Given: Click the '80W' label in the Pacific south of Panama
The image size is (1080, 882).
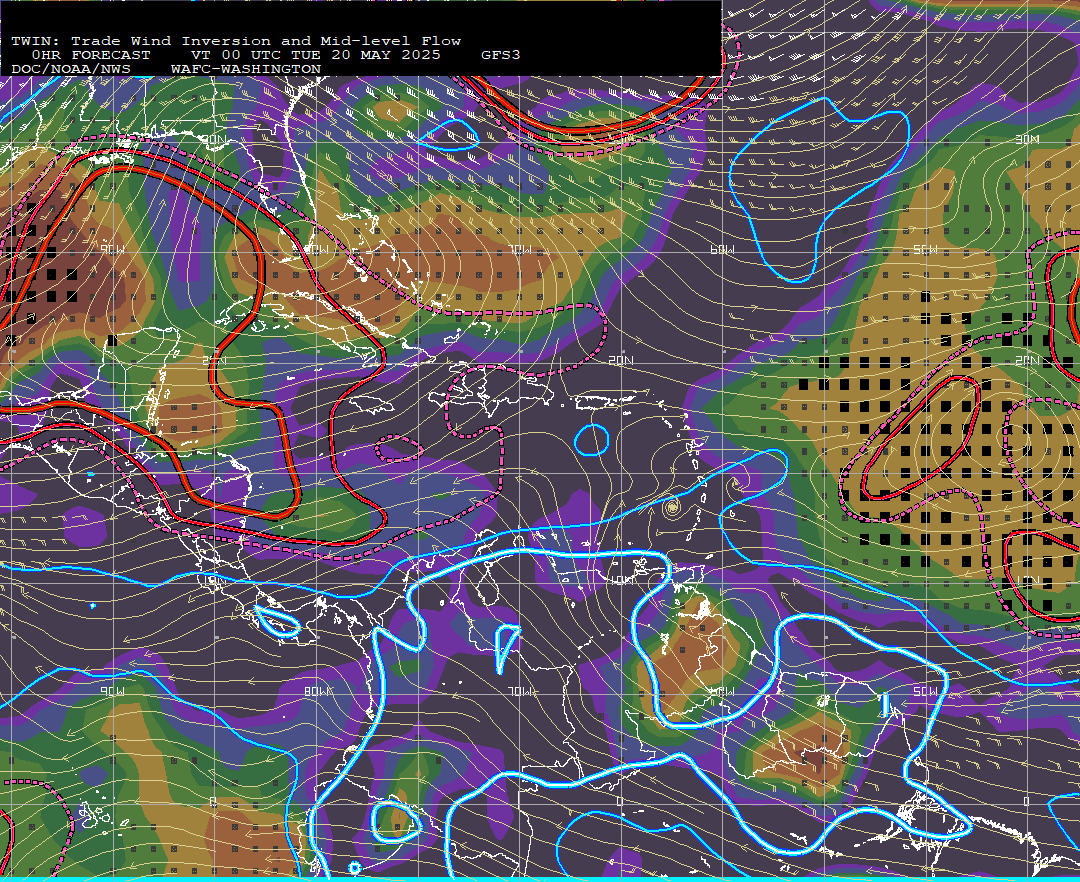Looking at the screenshot, I should (317, 691).
